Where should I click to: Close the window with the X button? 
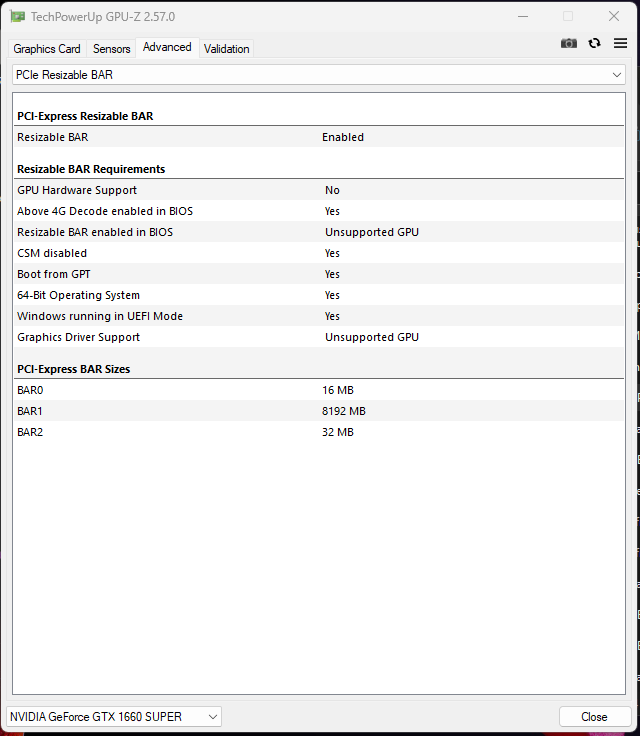coord(614,16)
